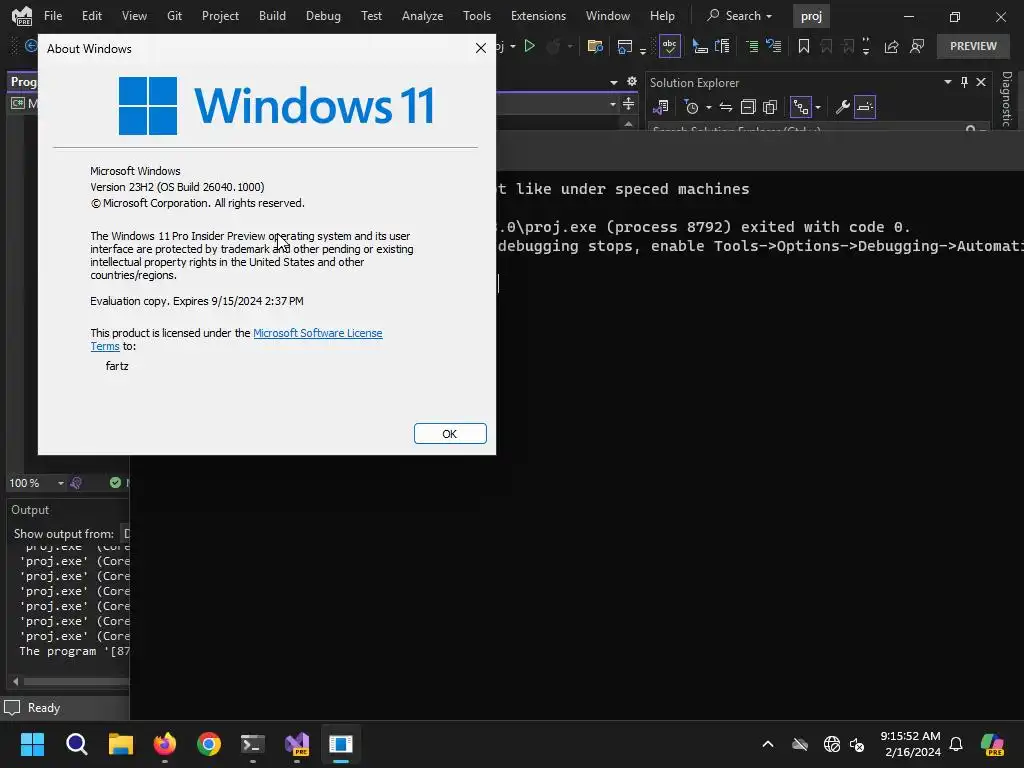Launch Google Chrome from the taskbar
Screen dimensions: 1024x768
(209, 744)
